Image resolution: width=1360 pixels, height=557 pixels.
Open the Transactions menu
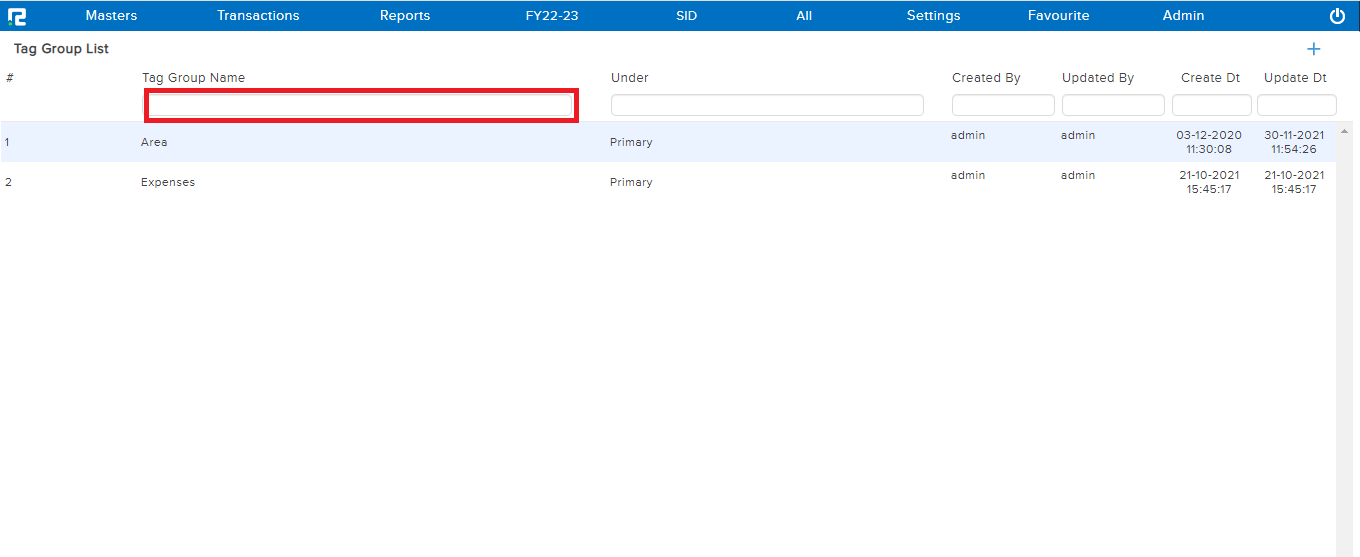[x=258, y=16]
